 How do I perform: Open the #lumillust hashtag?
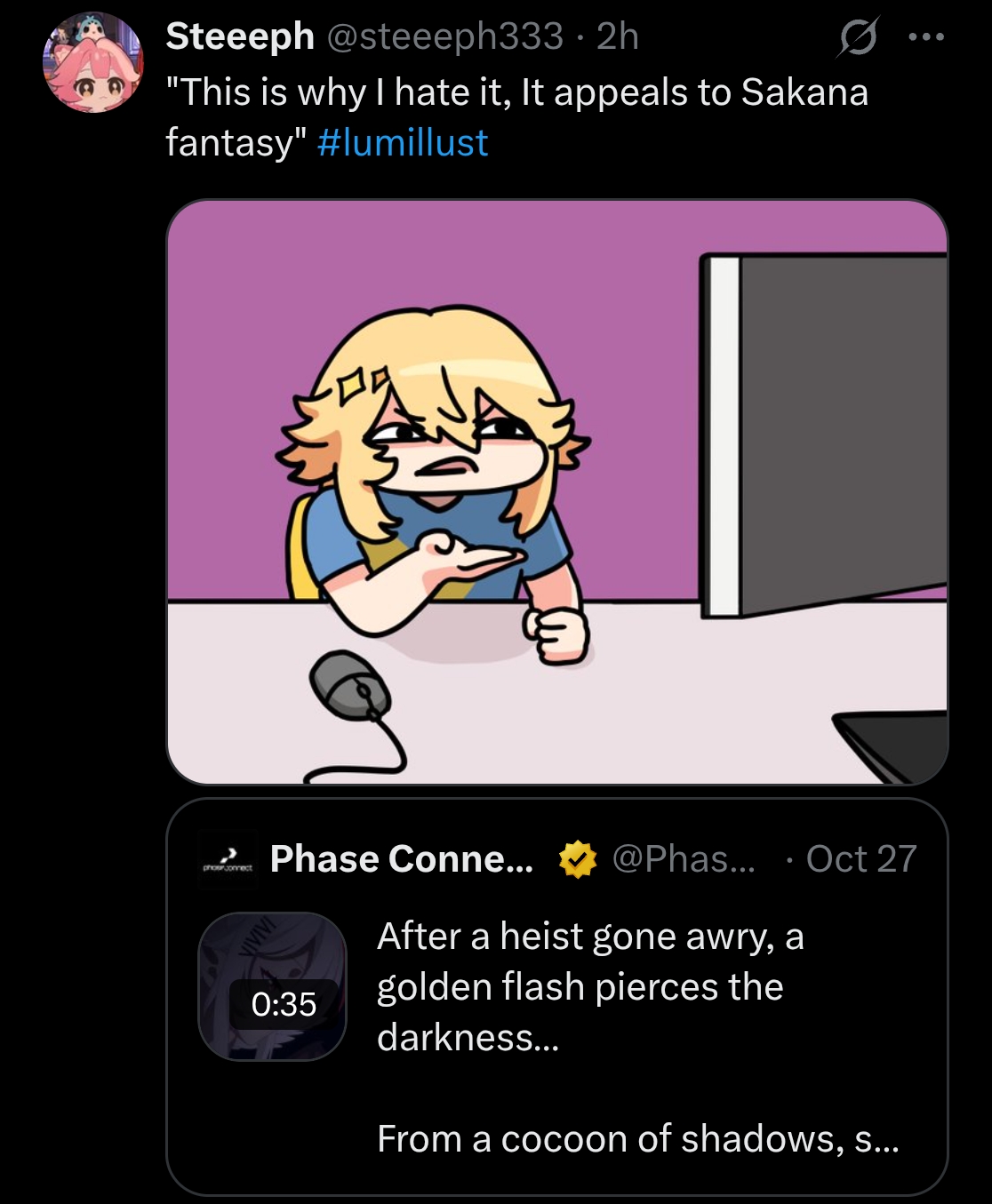coord(402,142)
